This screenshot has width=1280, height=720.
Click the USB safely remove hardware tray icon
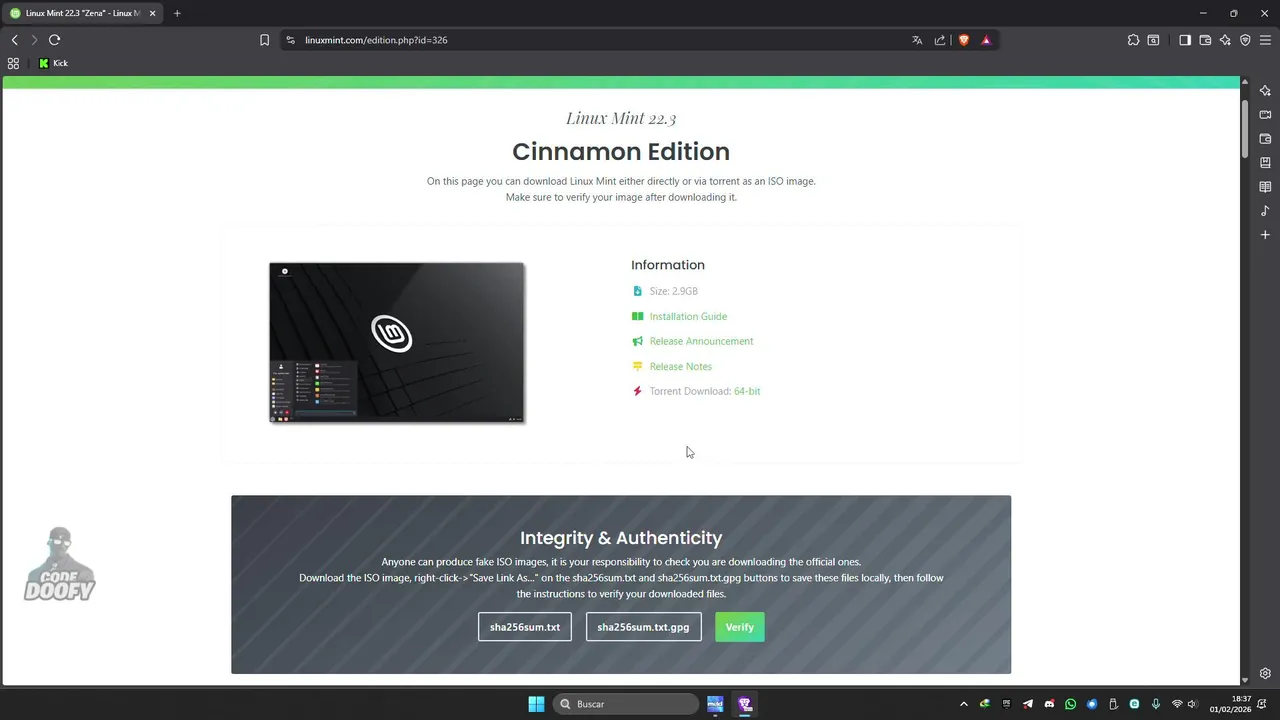[x=1113, y=704]
